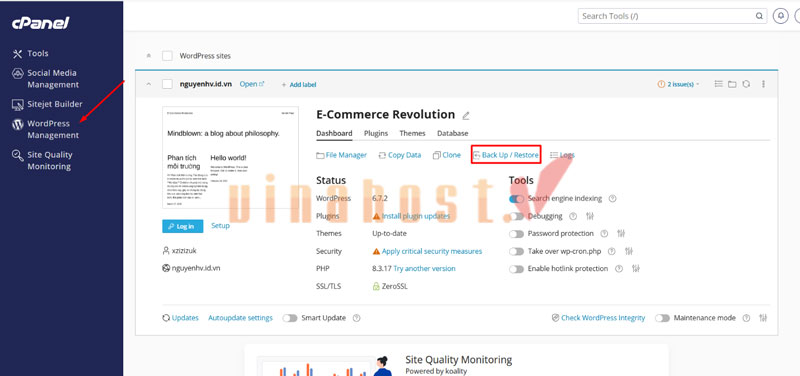The width and height of the screenshot is (800, 376).
Task: Click Install plugin updates
Action: click(x=416, y=216)
